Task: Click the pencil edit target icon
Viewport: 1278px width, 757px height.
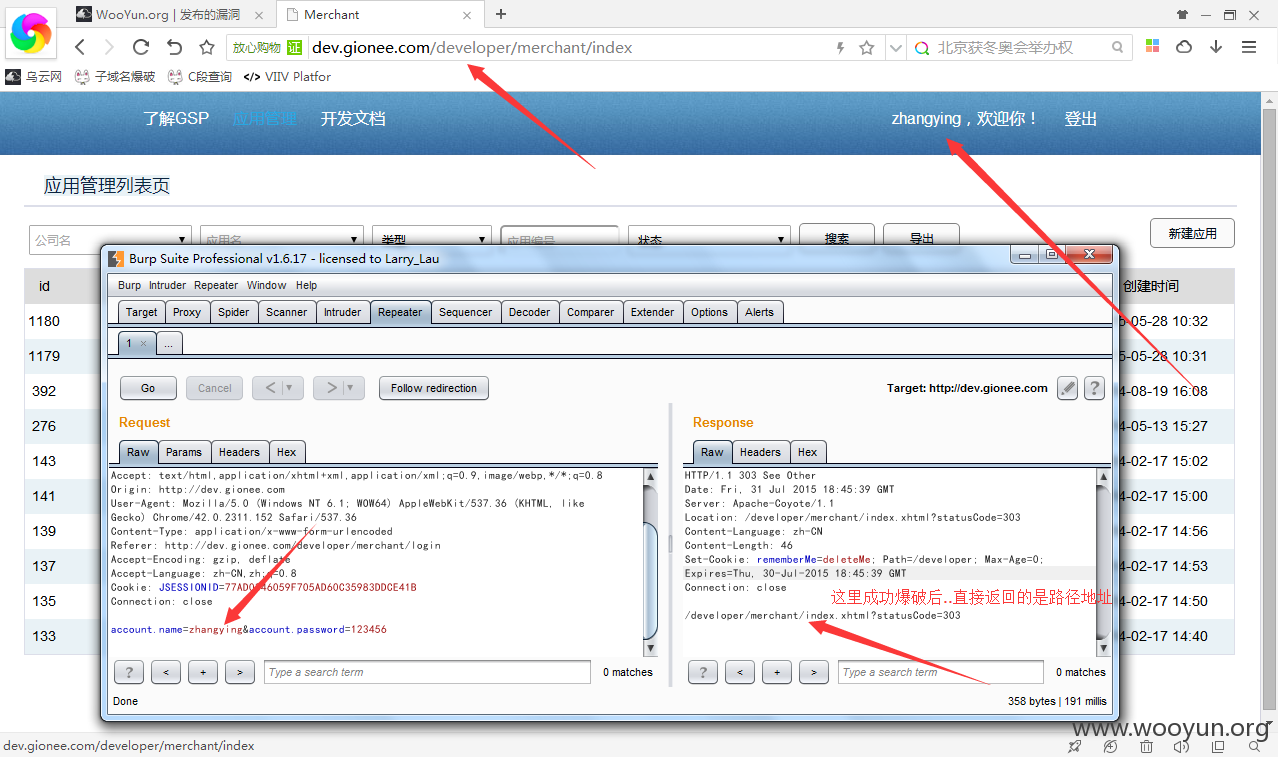Action: pos(1067,388)
